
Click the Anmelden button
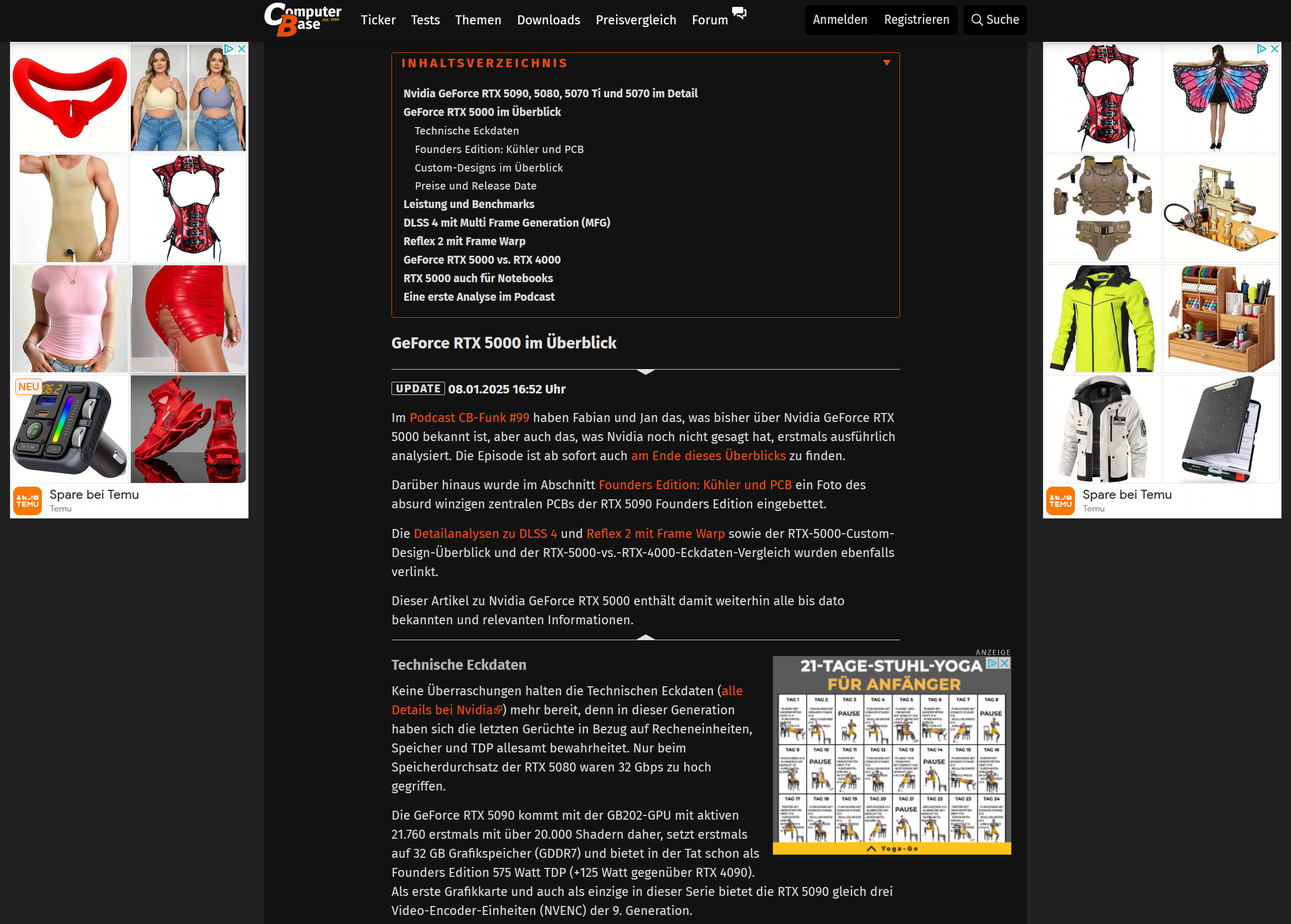point(840,20)
